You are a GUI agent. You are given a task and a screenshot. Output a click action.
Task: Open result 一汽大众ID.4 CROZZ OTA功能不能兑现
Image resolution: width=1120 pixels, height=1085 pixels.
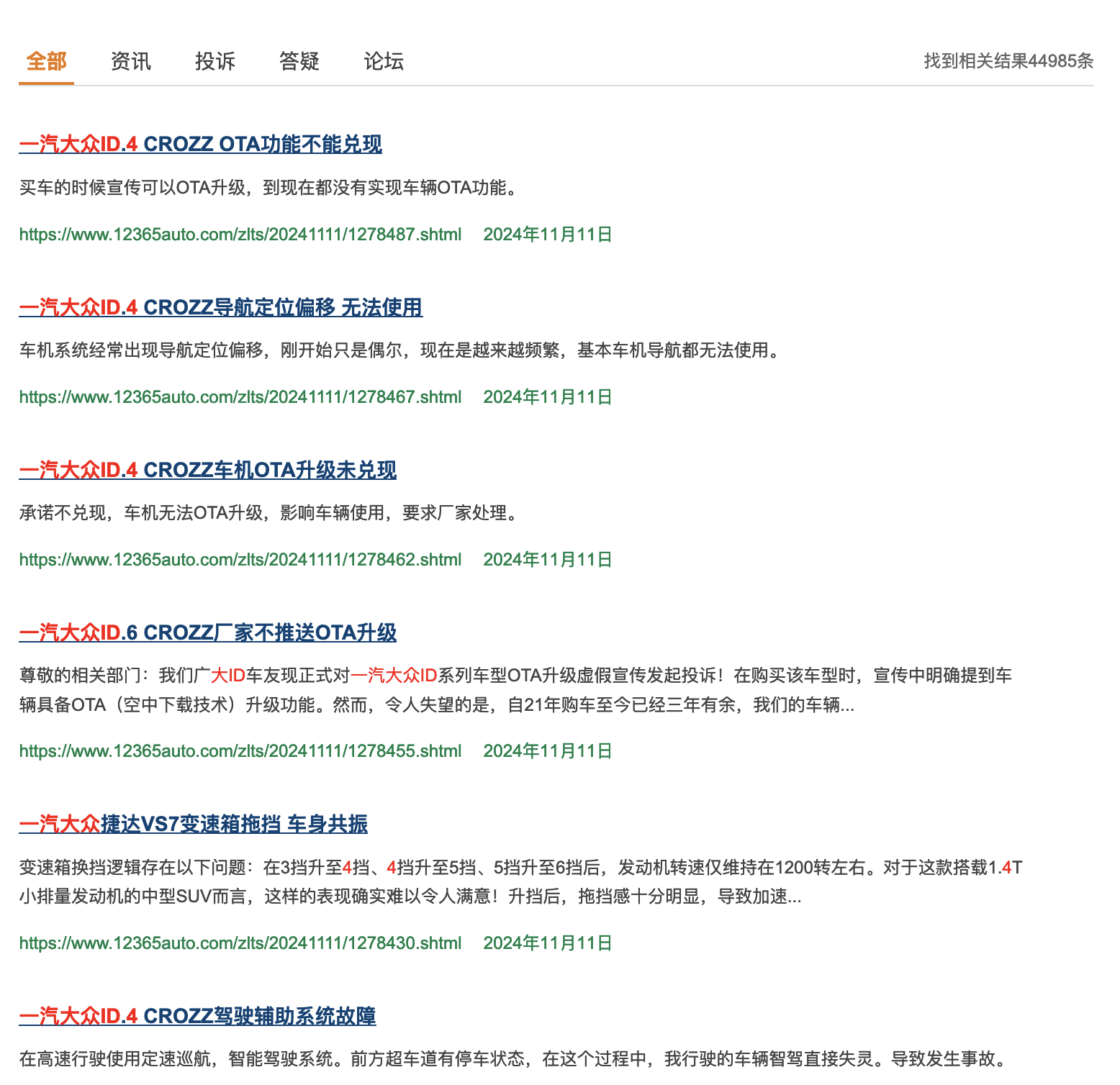coord(200,144)
